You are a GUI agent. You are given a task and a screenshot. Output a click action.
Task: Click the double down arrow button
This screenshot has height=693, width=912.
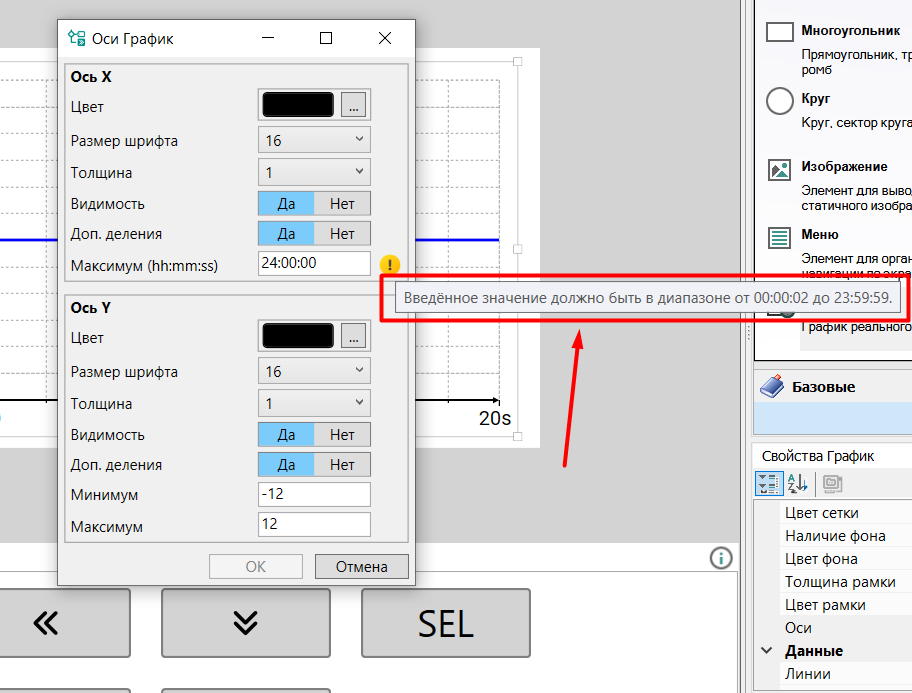click(245, 623)
